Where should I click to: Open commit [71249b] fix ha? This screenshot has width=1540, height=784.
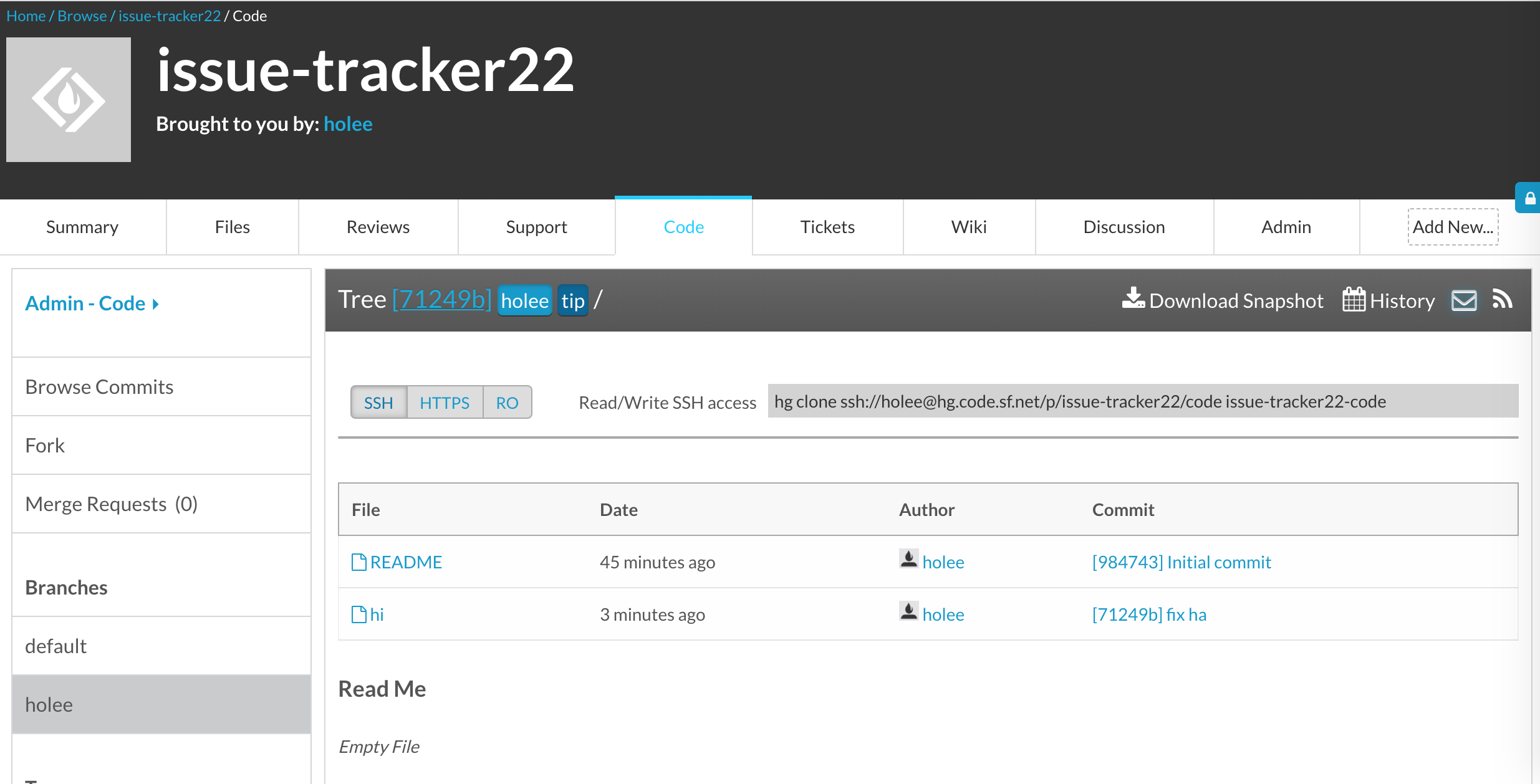coord(1148,614)
